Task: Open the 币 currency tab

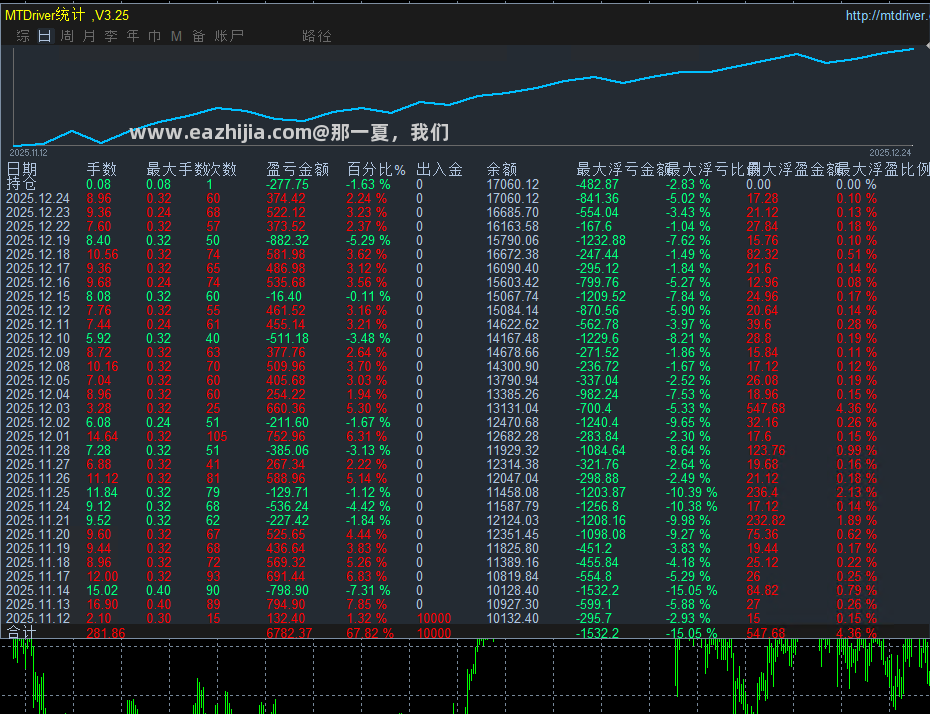Action: (155, 36)
